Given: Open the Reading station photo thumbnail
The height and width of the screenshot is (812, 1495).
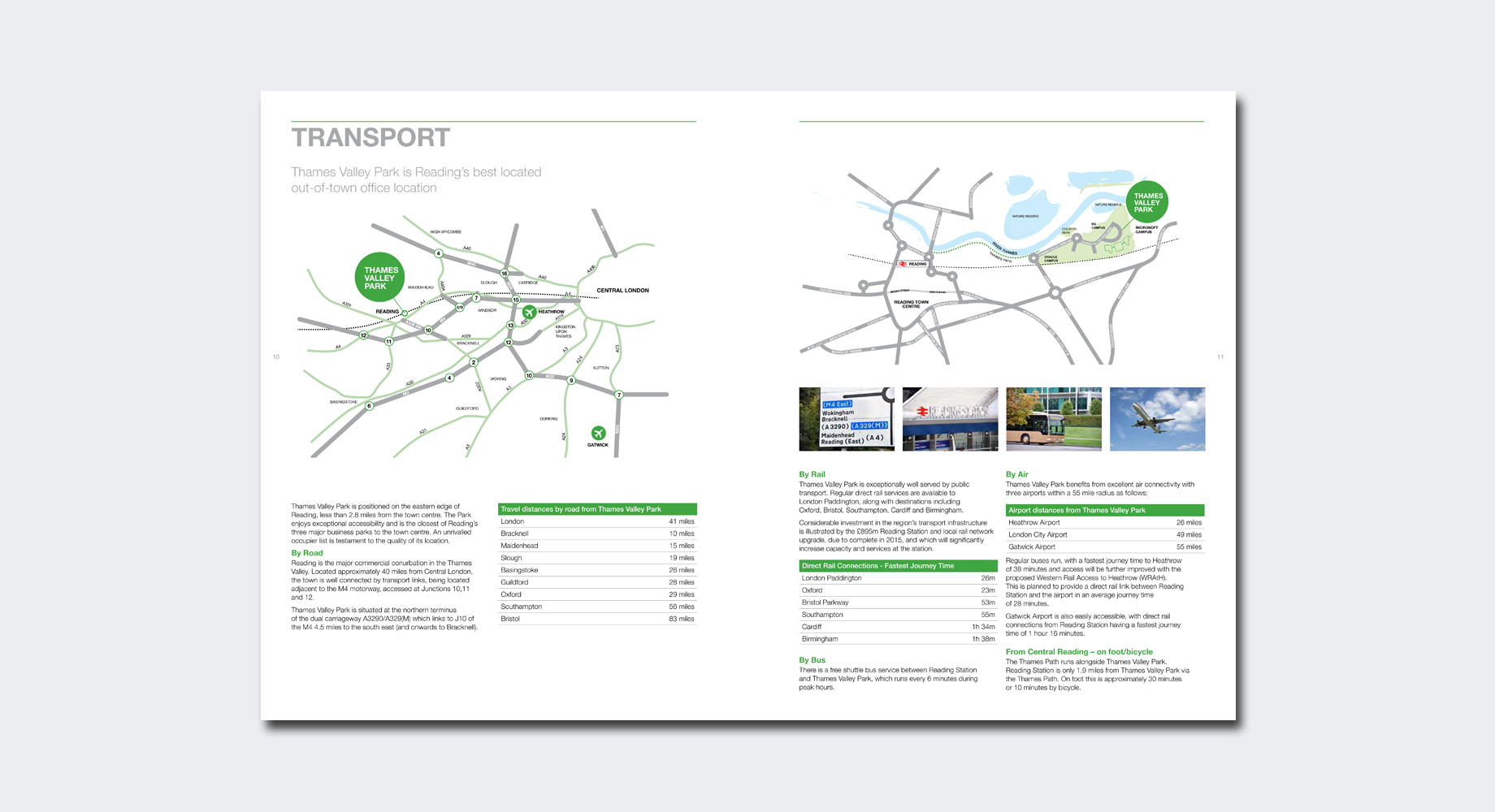Looking at the screenshot, I should (950, 419).
